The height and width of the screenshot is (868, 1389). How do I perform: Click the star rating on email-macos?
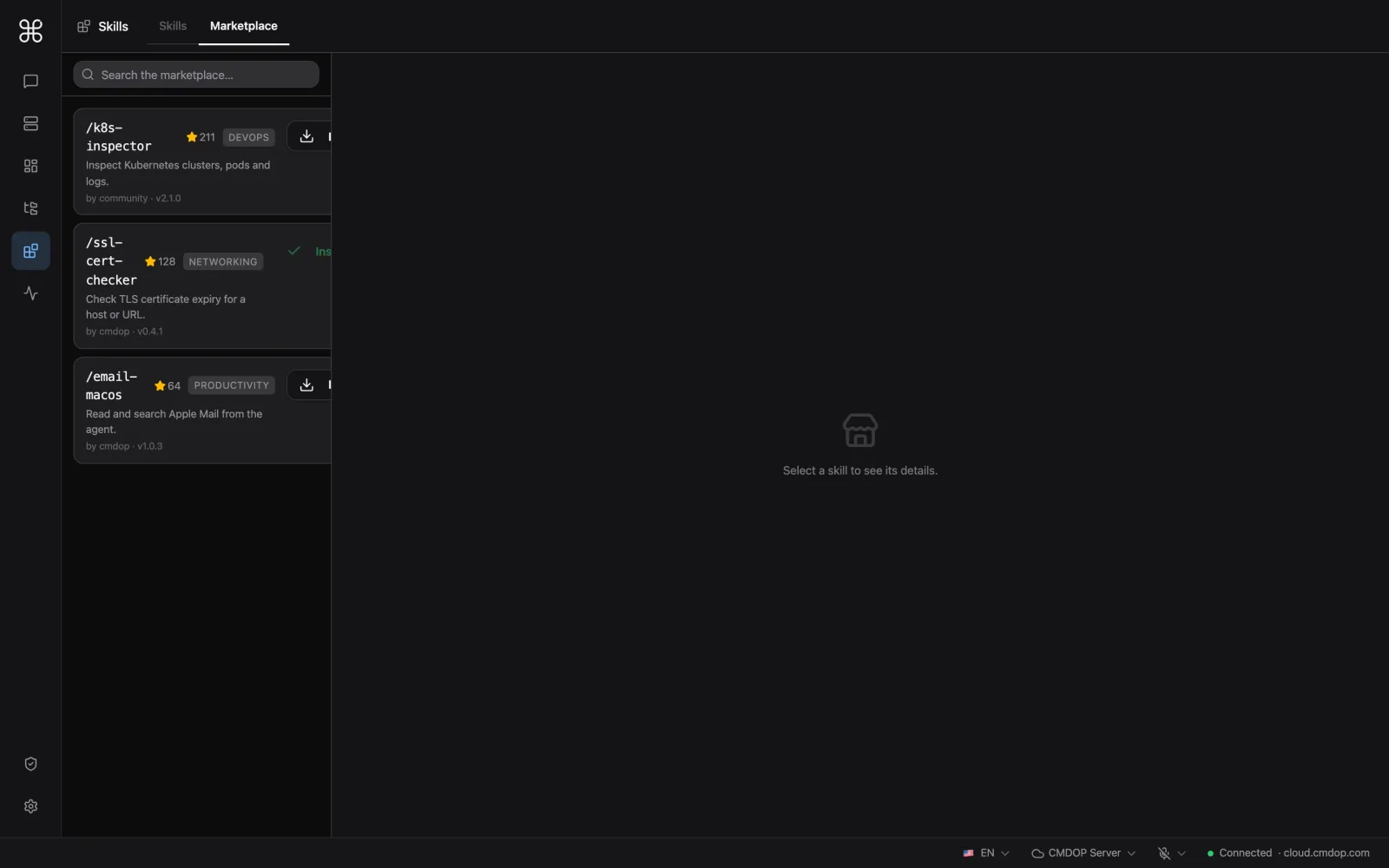(168, 385)
